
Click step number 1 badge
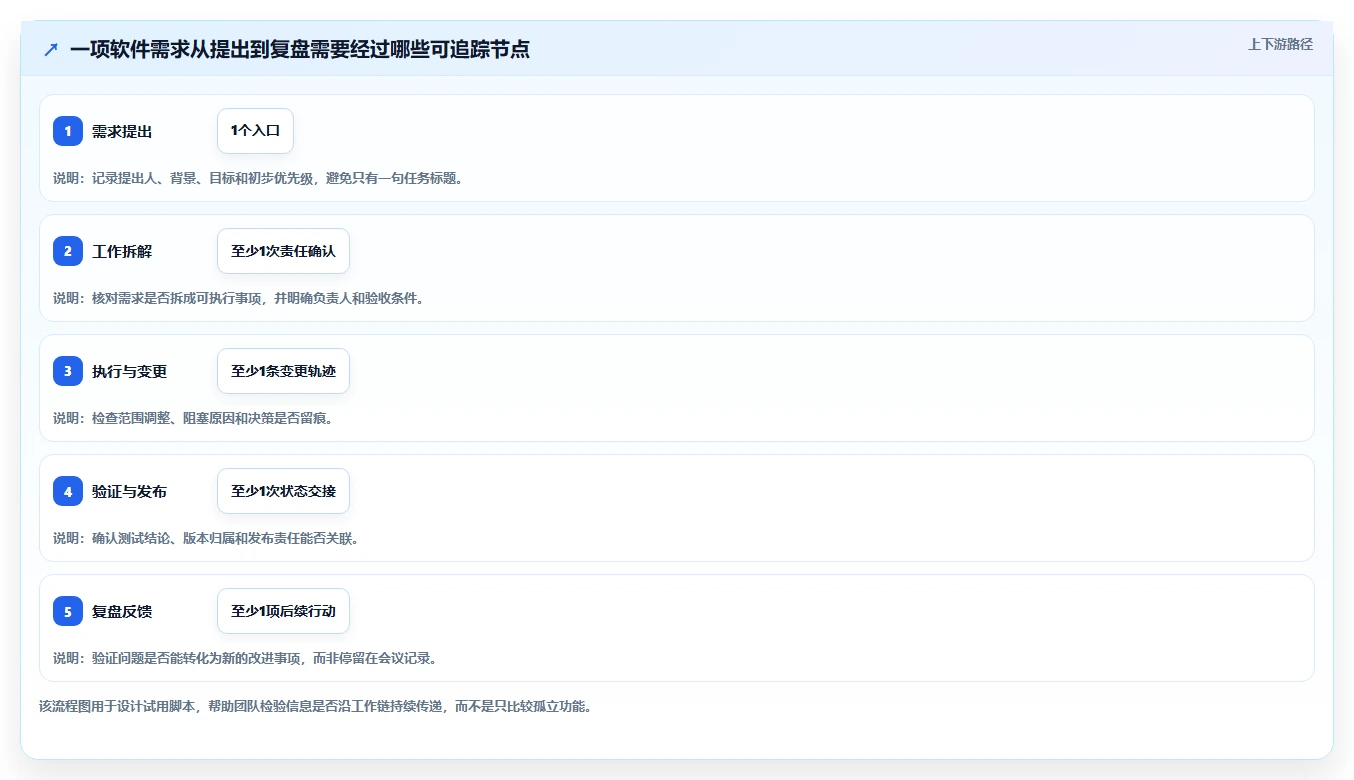point(68,131)
